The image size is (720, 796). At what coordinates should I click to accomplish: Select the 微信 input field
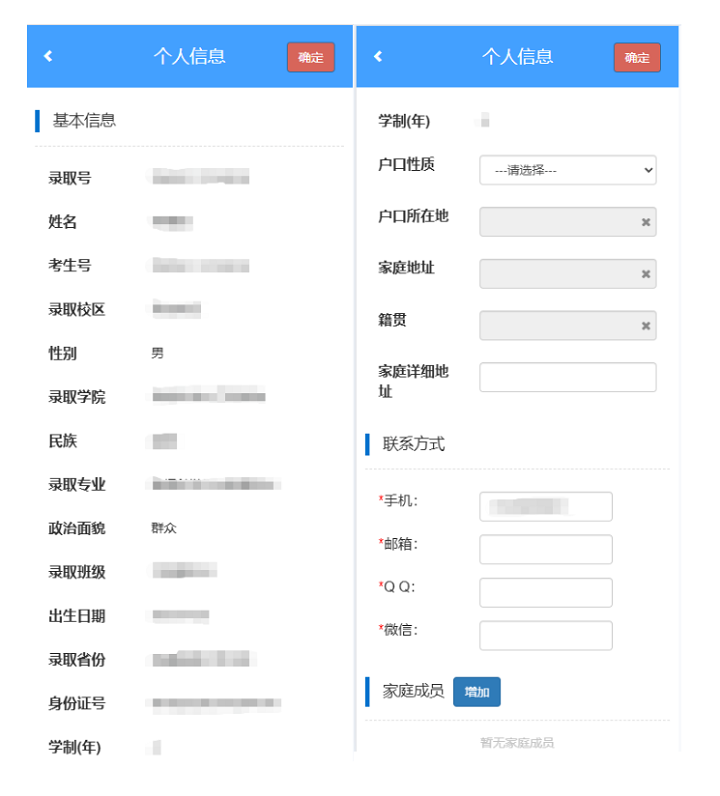[x=545, y=636]
